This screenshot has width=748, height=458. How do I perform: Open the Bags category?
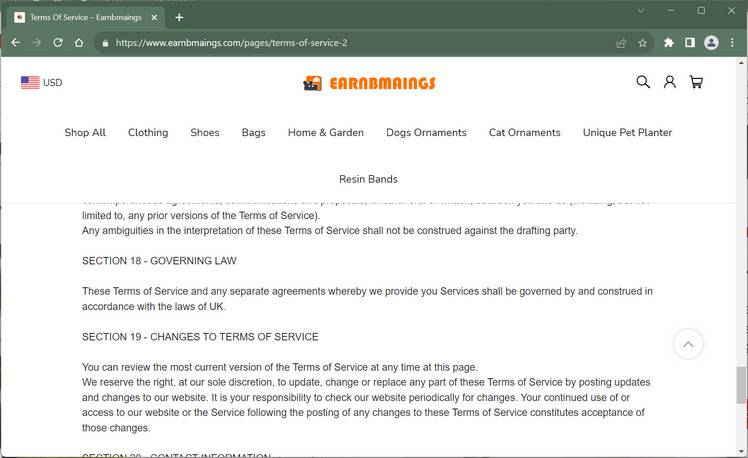tap(253, 133)
